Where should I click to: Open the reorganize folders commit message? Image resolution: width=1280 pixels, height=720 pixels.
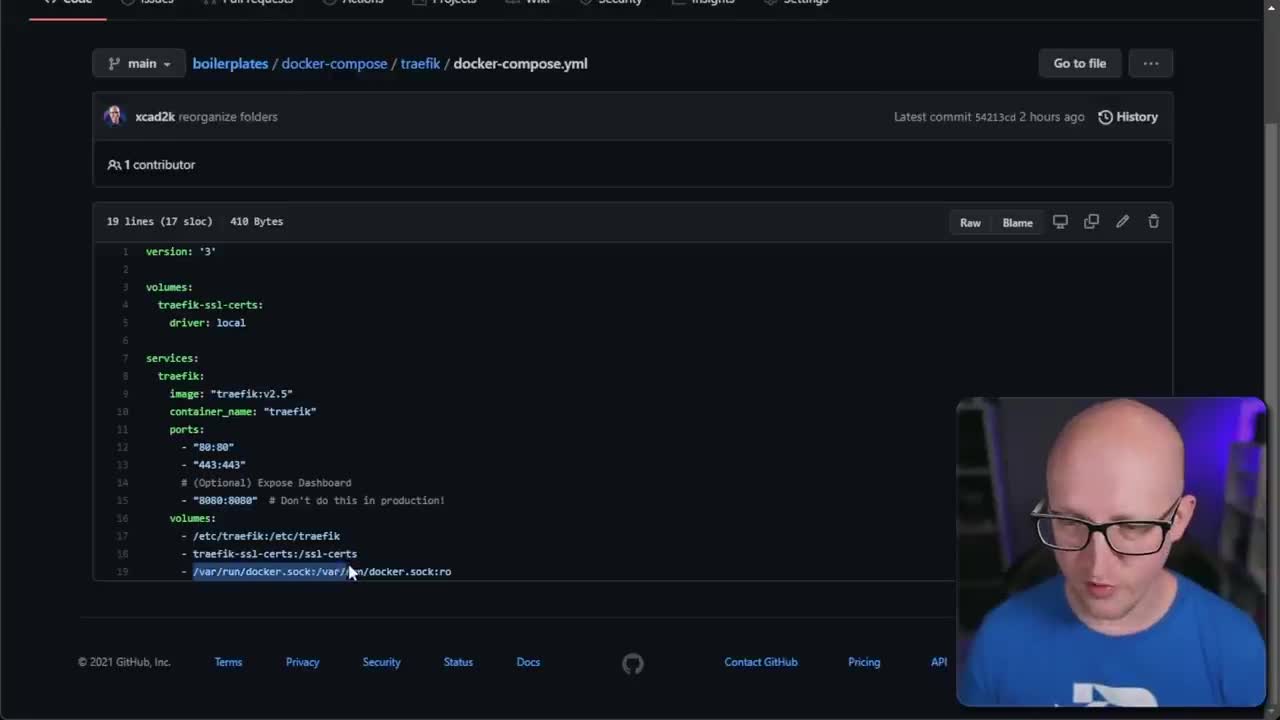[228, 117]
